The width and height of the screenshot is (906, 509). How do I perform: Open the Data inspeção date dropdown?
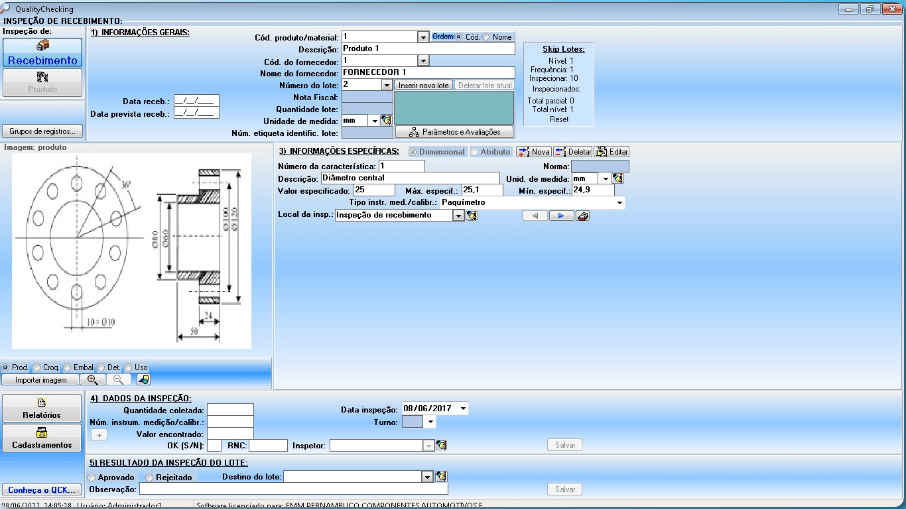[463, 408]
